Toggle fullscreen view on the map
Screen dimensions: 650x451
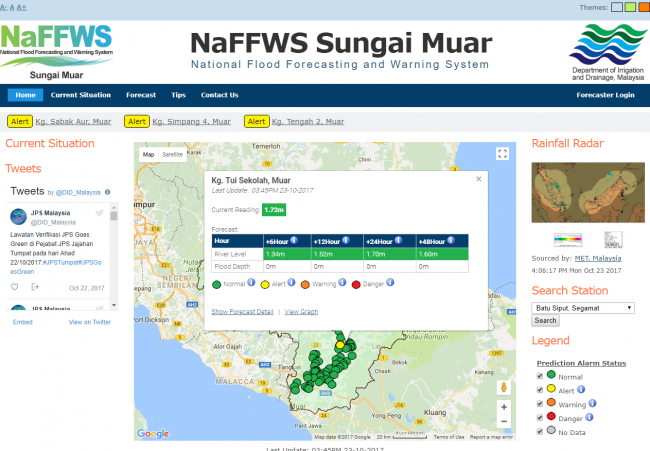point(503,154)
